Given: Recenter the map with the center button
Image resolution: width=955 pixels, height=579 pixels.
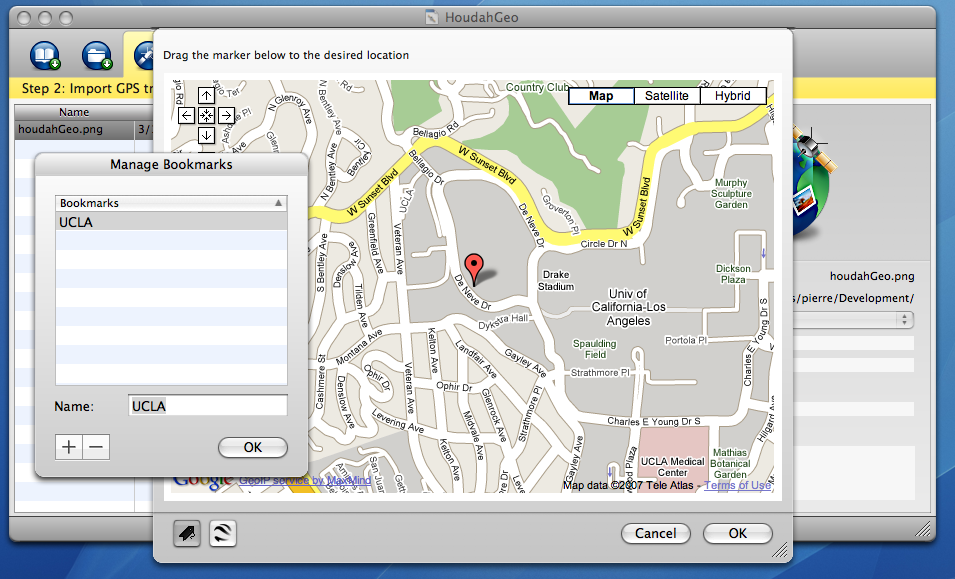Looking at the screenshot, I should (x=206, y=115).
